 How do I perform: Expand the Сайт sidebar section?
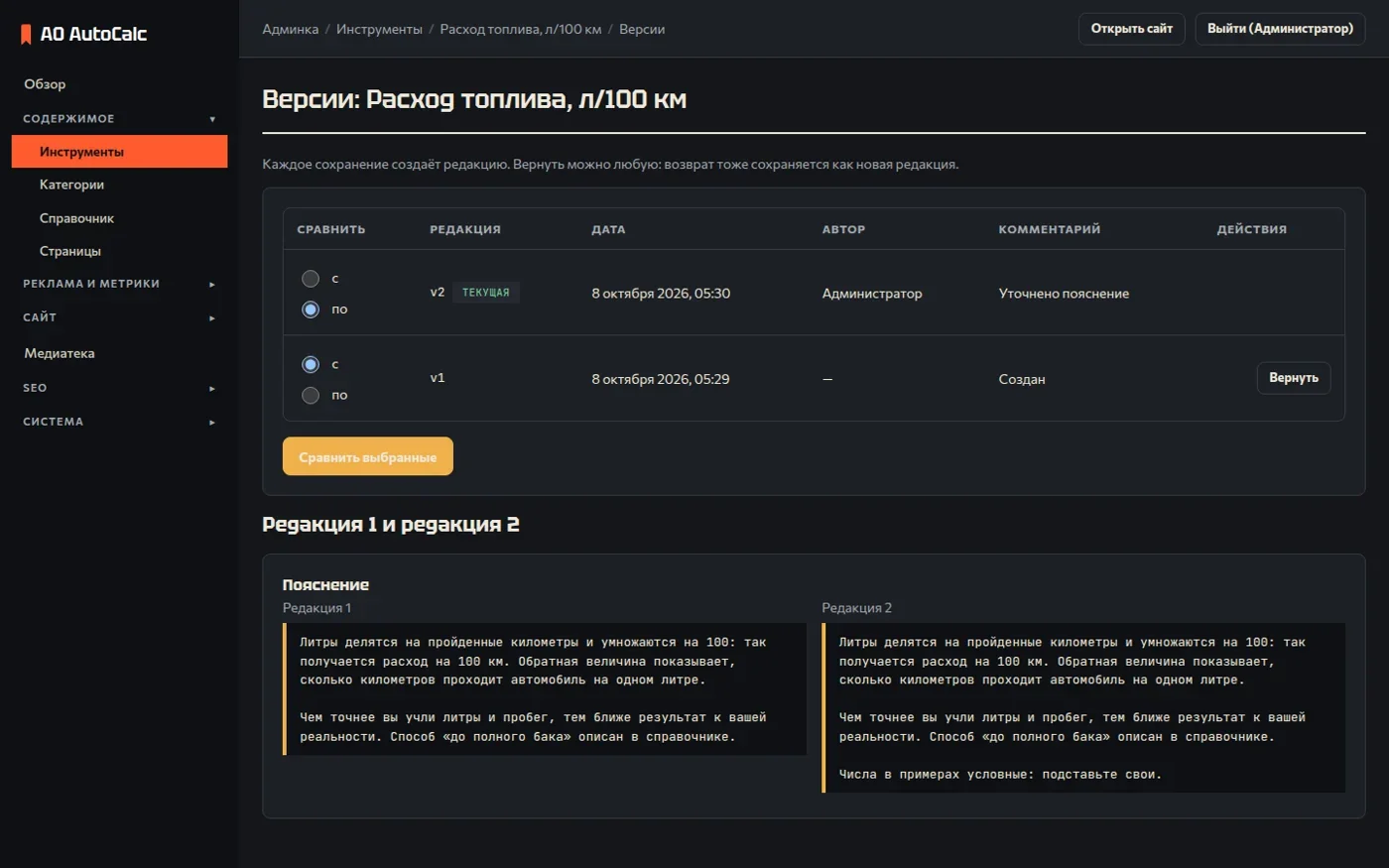(119, 317)
